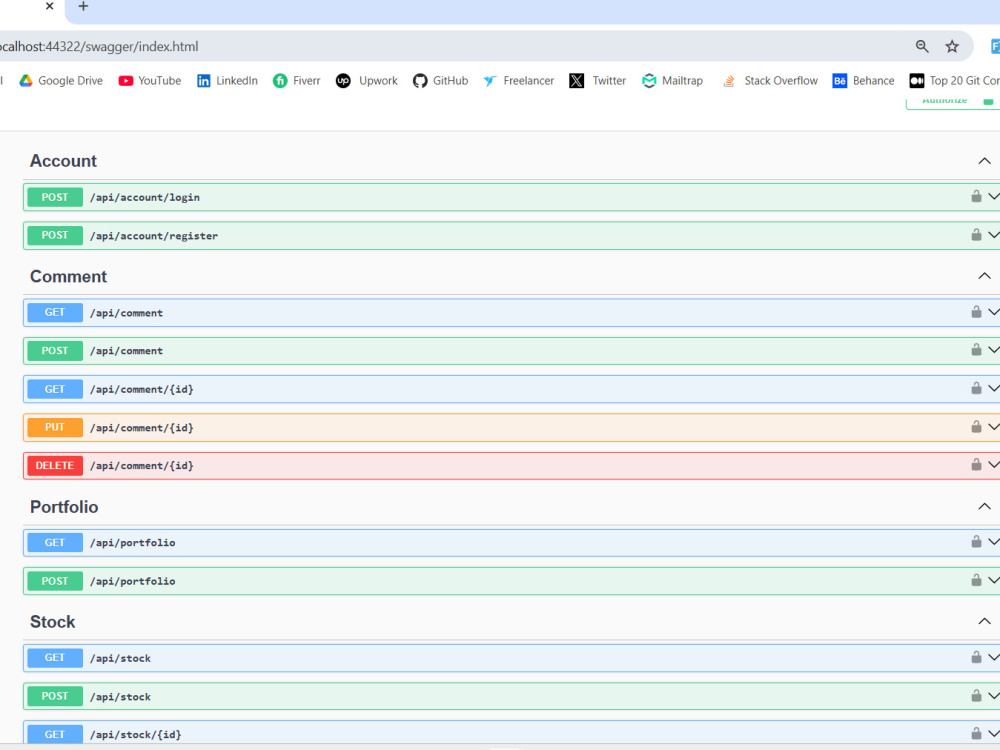Open the GitHub bookmark
The width and height of the screenshot is (1000, 750).
(441, 80)
